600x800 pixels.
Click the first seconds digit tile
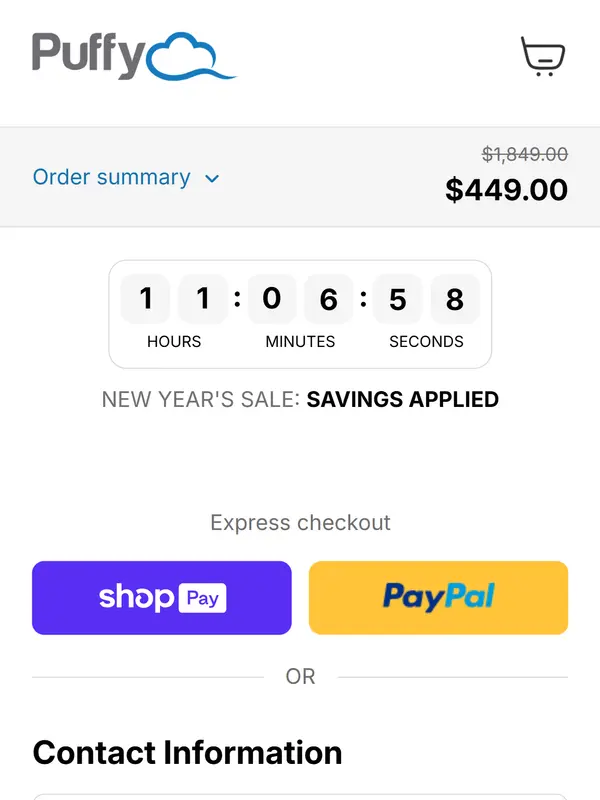pos(398,299)
